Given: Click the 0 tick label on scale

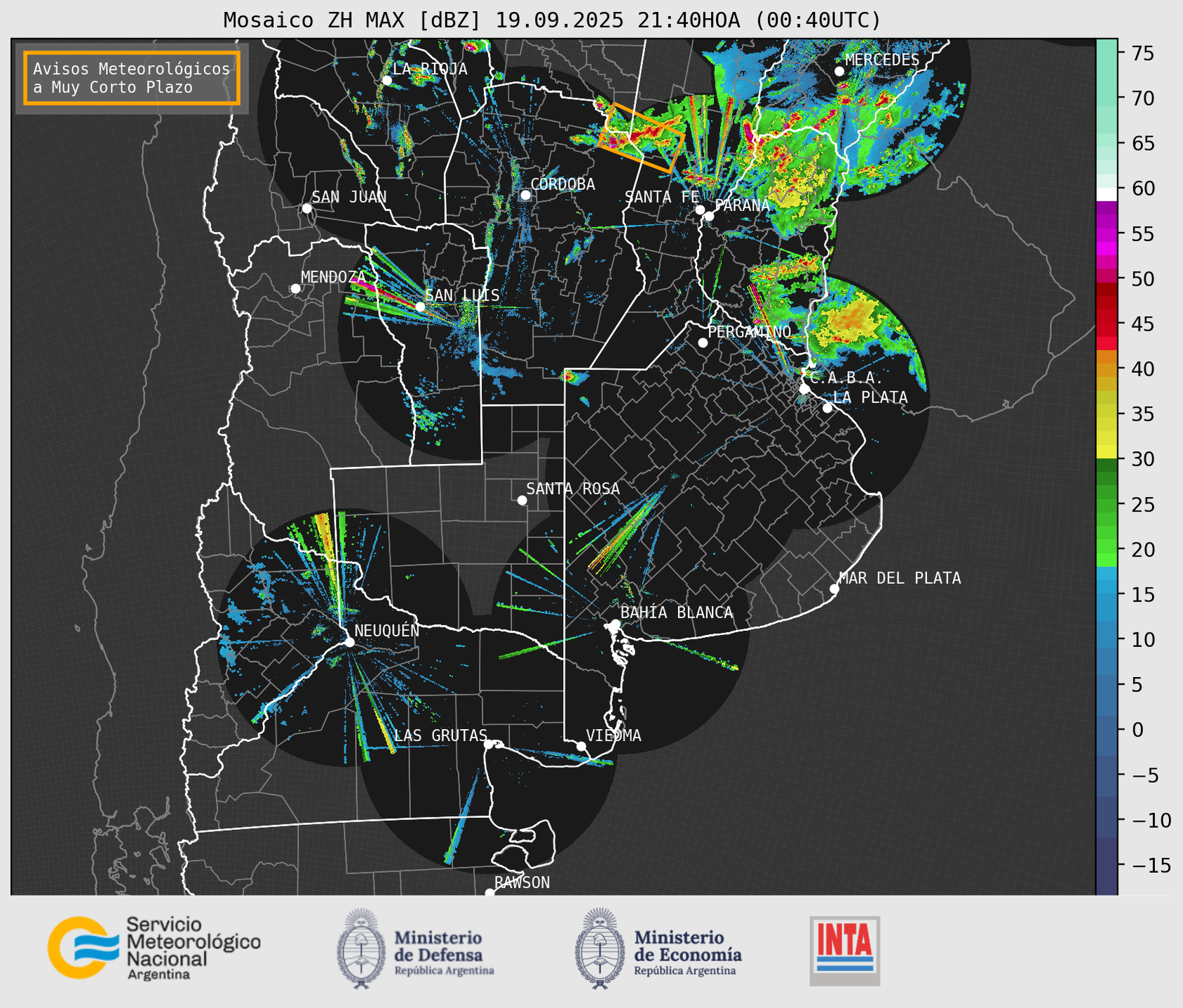Looking at the screenshot, I should 1137,730.
